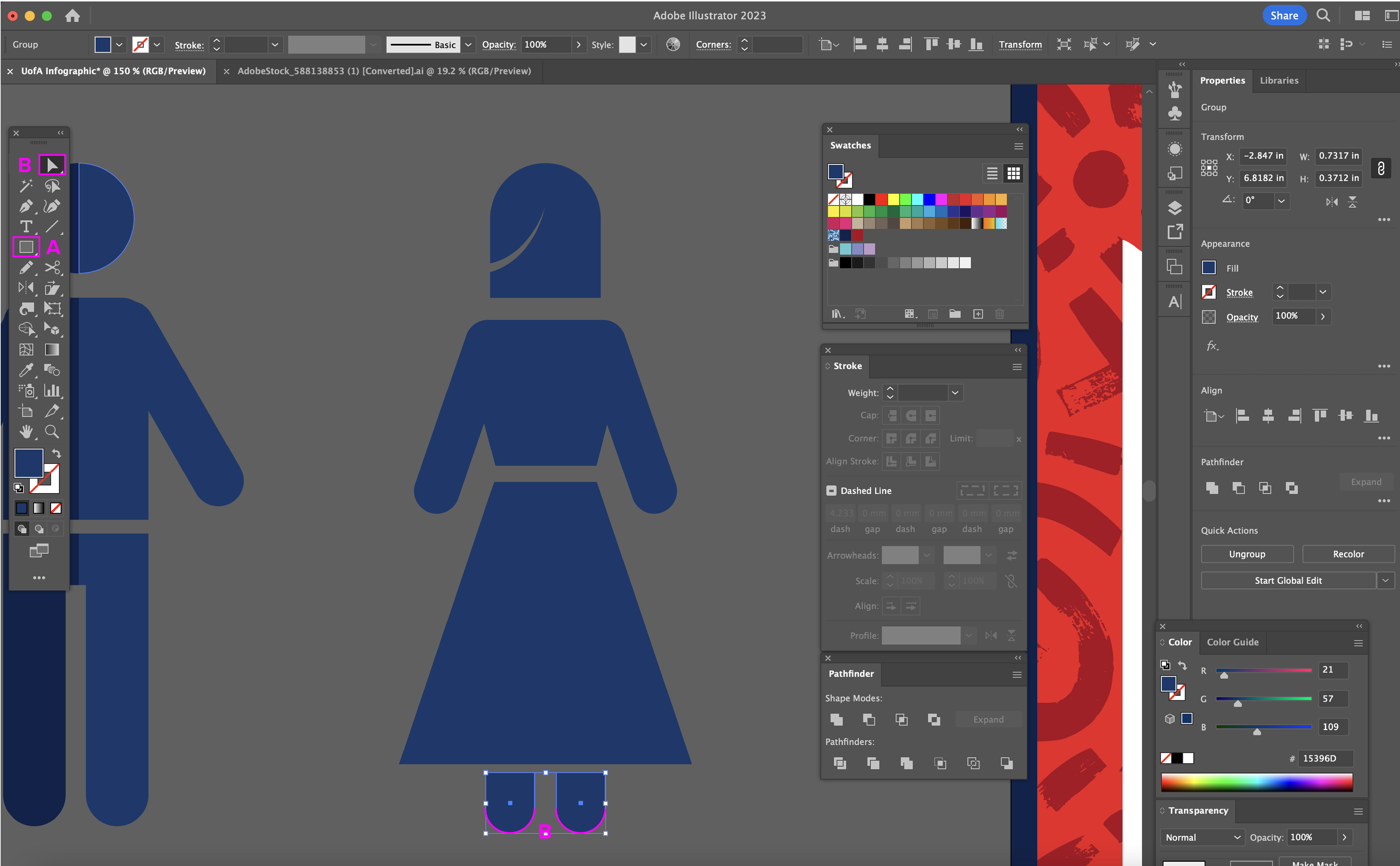
Task: Click the red swatch in Swatches panel
Action: pyautogui.click(x=881, y=199)
